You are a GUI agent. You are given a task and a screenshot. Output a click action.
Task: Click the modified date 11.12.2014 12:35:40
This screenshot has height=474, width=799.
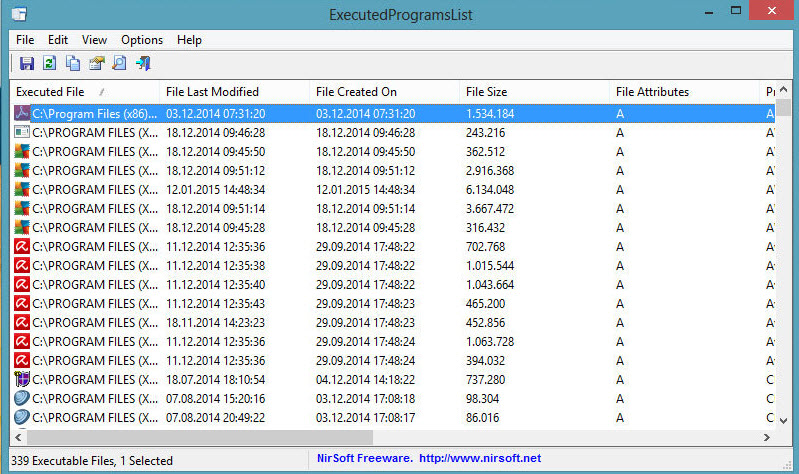(x=216, y=284)
